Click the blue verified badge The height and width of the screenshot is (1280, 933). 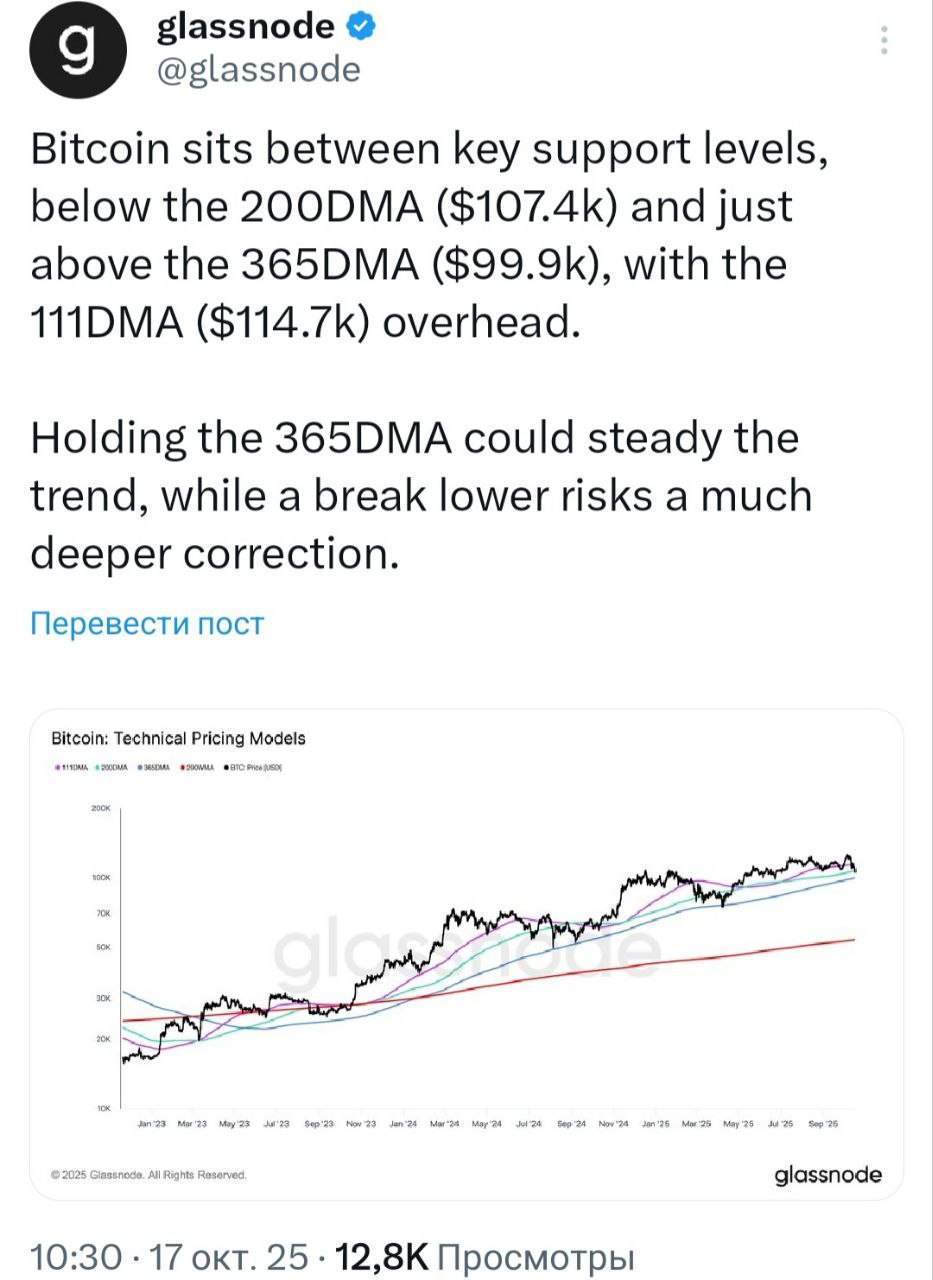[x=360, y=27]
